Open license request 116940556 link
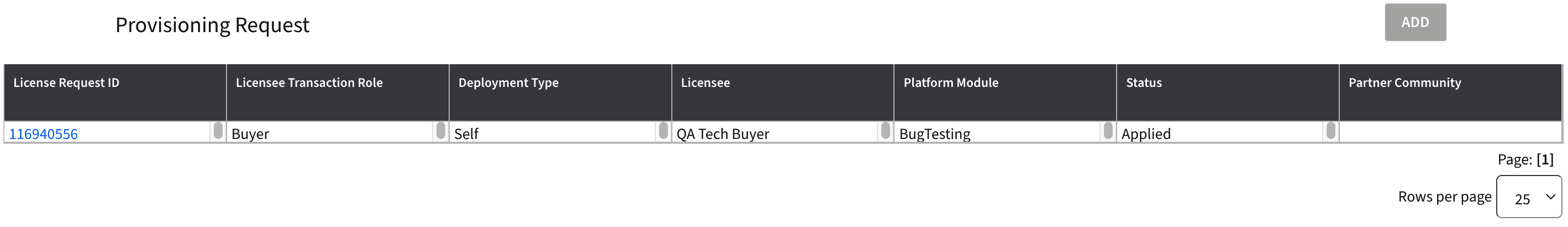The height and width of the screenshot is (227, 1568). [43, 133]
